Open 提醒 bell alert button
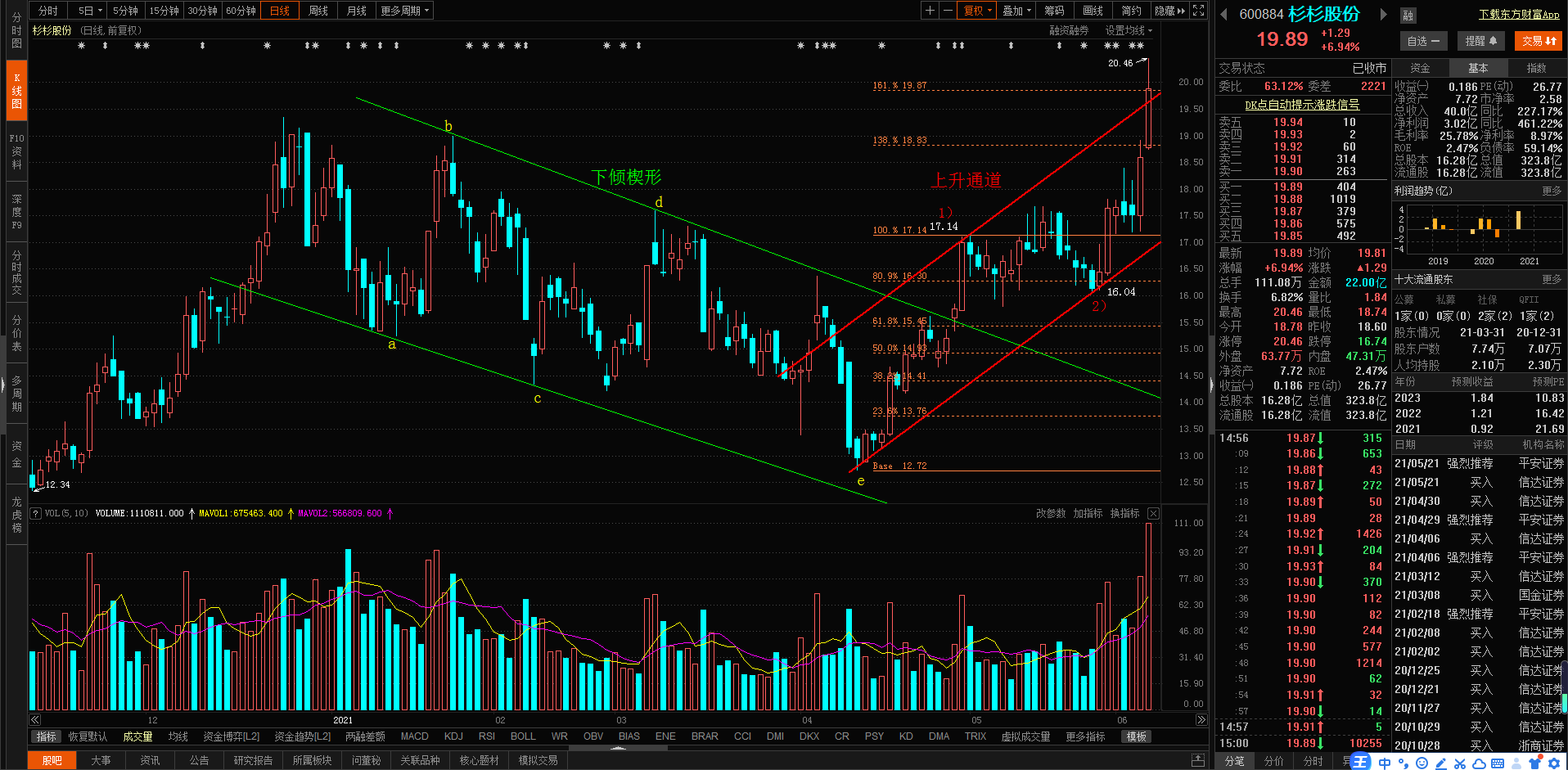 pos(1480,41)
